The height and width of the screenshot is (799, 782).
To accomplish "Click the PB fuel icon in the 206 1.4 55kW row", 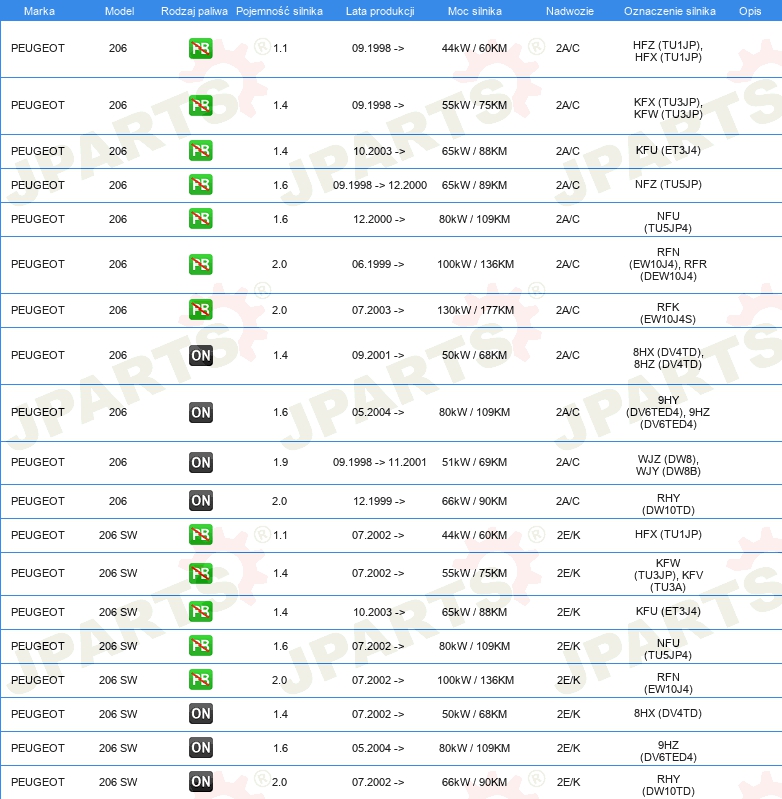I will tap(201, 105).
